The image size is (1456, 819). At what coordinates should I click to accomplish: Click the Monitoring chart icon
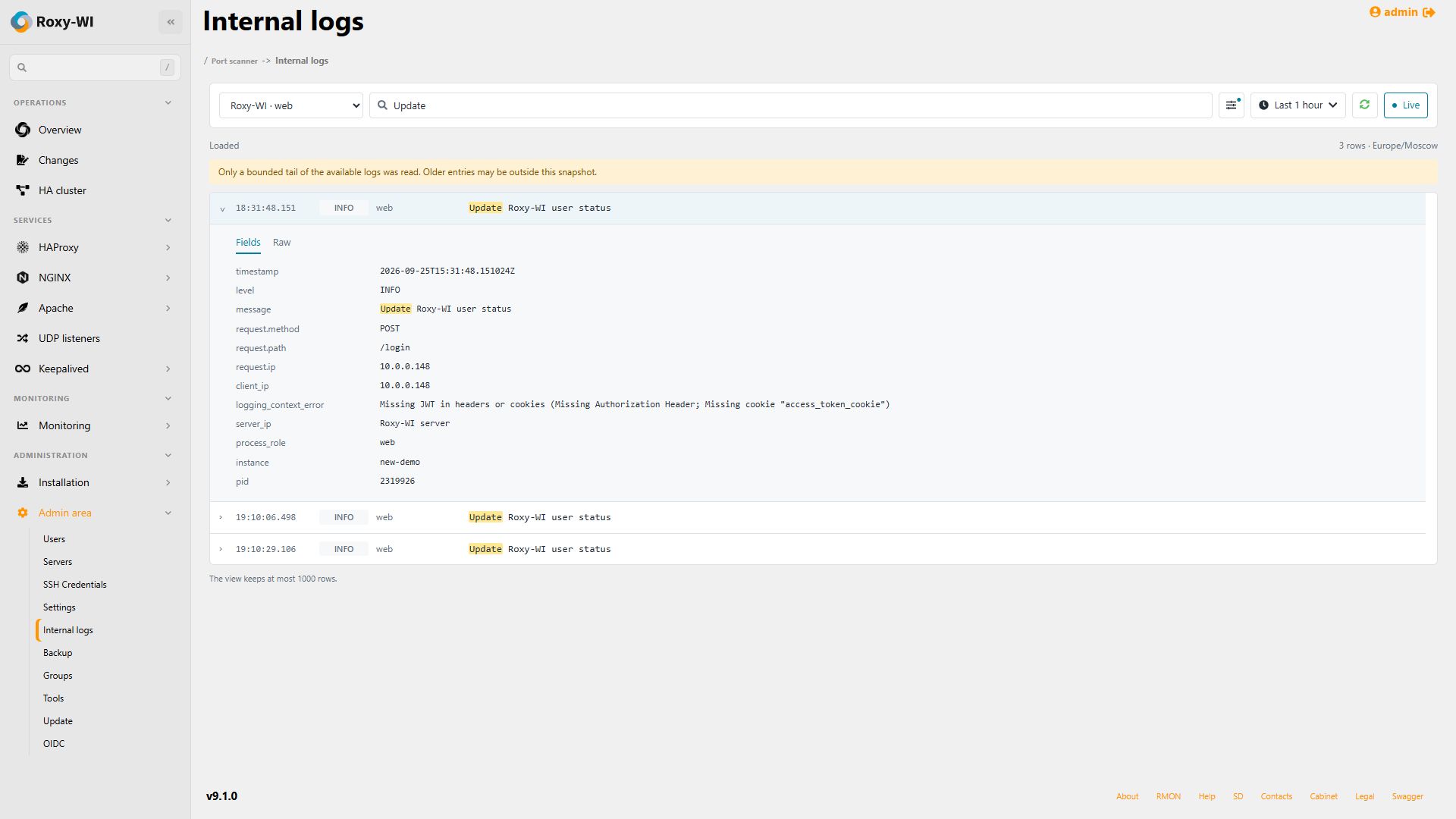click(23, 425)
